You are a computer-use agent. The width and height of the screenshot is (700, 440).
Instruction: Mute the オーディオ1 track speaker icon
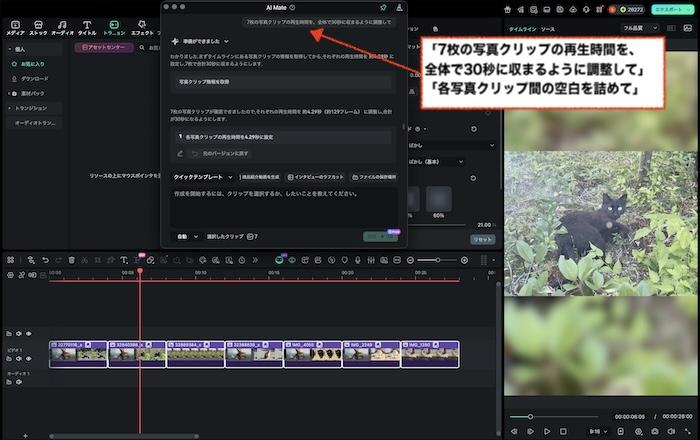pos(19,382)
